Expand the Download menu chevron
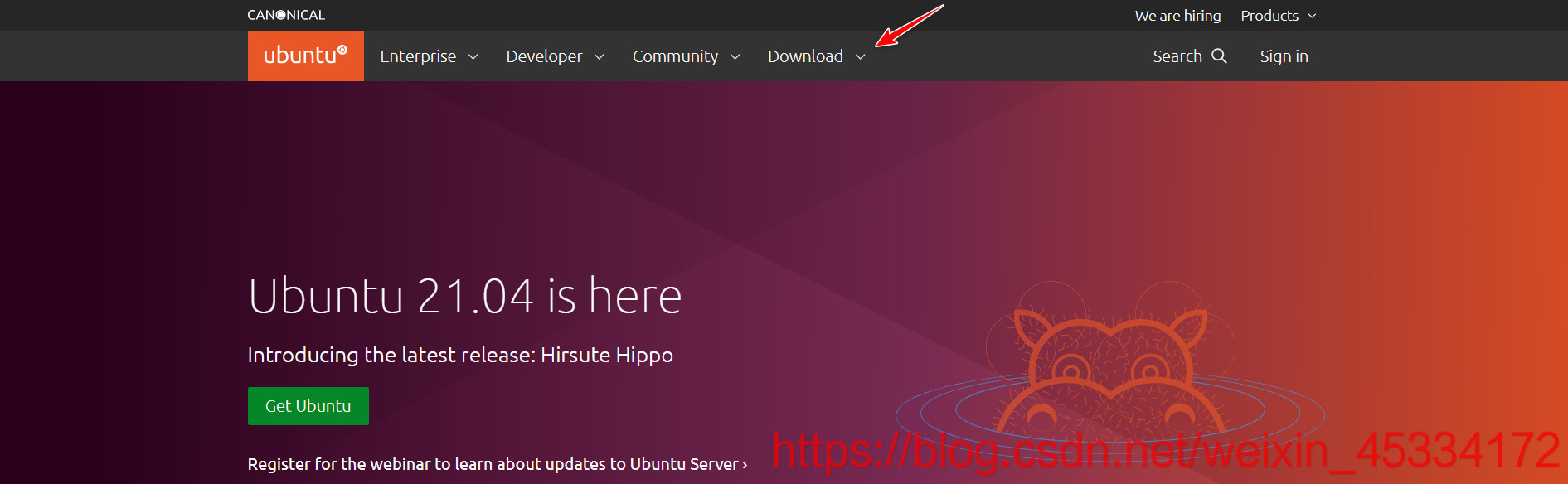 (861, 57)
